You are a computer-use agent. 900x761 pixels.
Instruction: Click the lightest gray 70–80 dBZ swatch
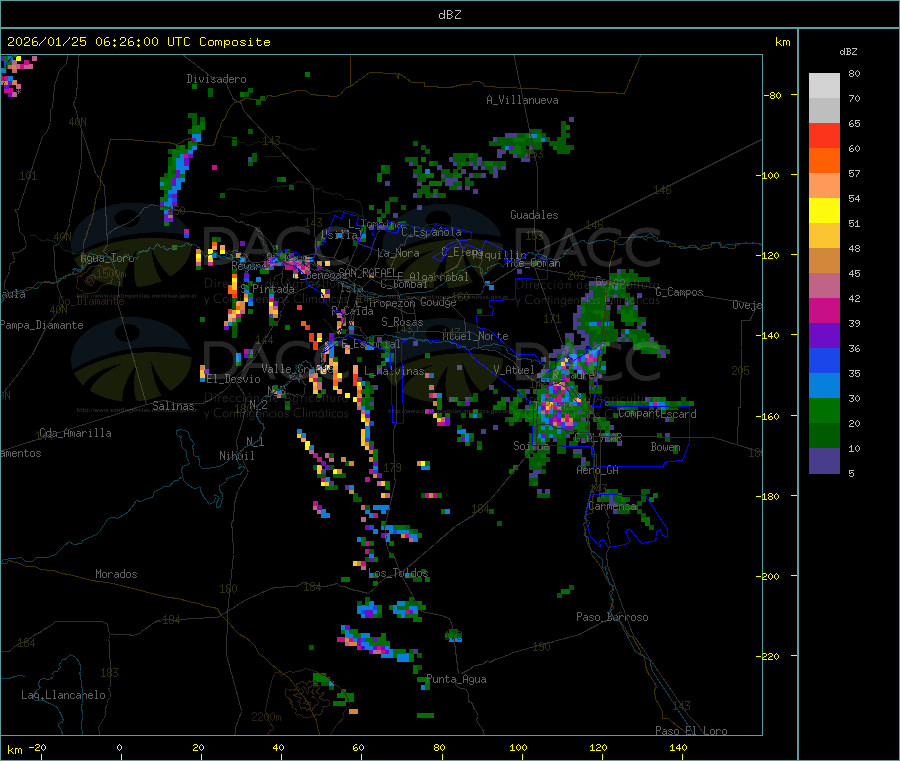tap(824, 86)
